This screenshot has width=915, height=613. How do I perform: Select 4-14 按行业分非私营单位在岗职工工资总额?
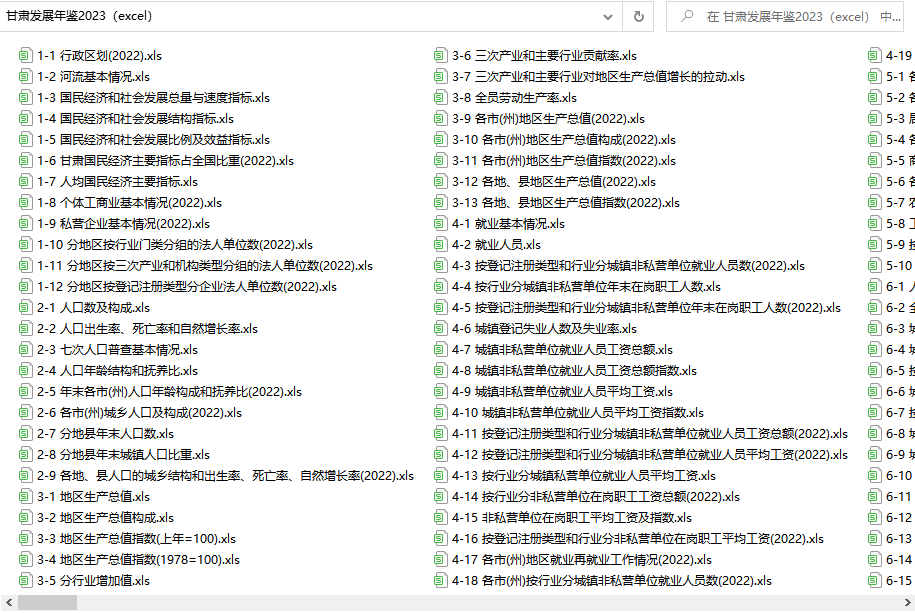596,497
